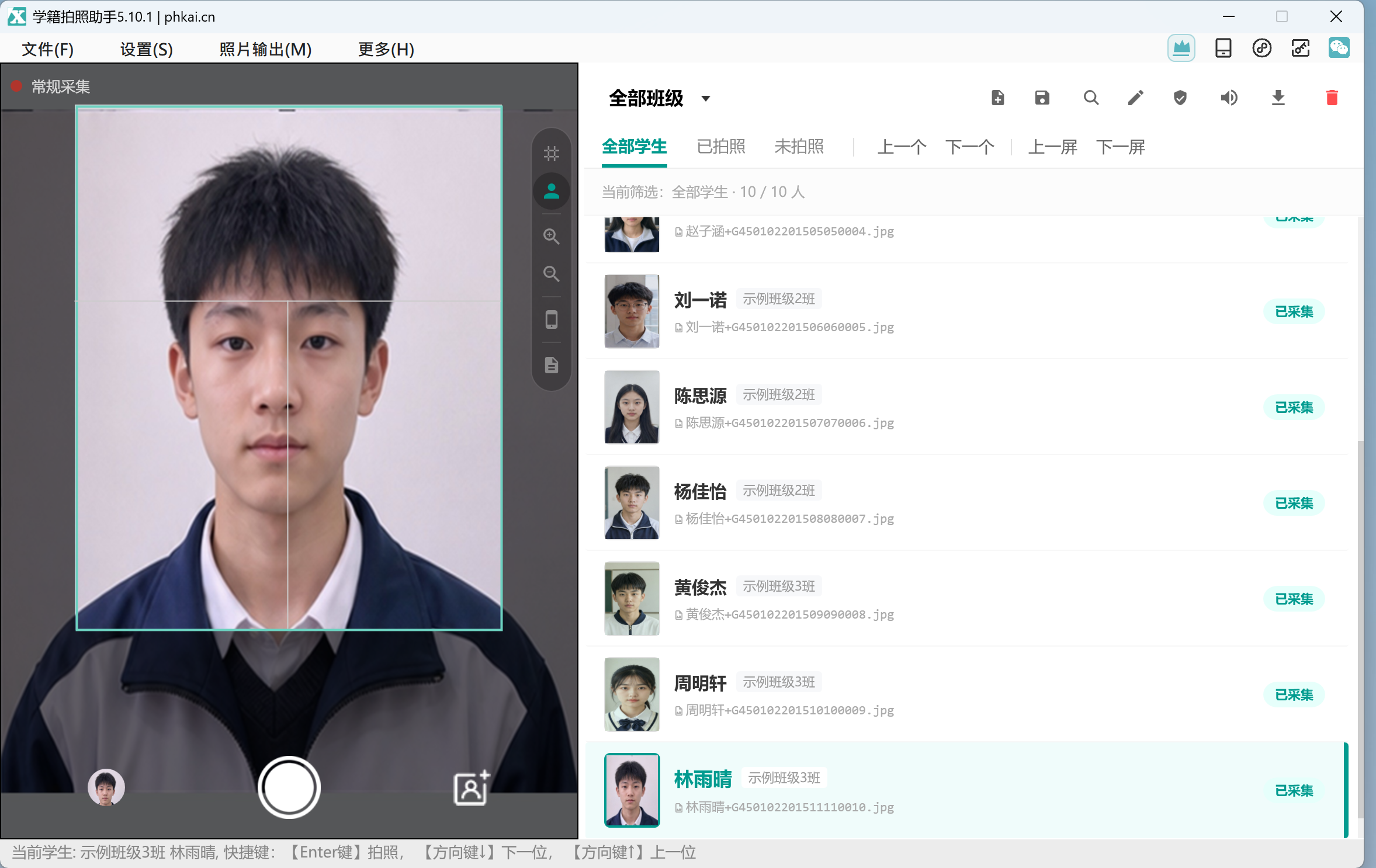Select student 刘一诺 in the list
Image resolution: width=1376 pixels, height=868 pixels.
tap(966, 311)
